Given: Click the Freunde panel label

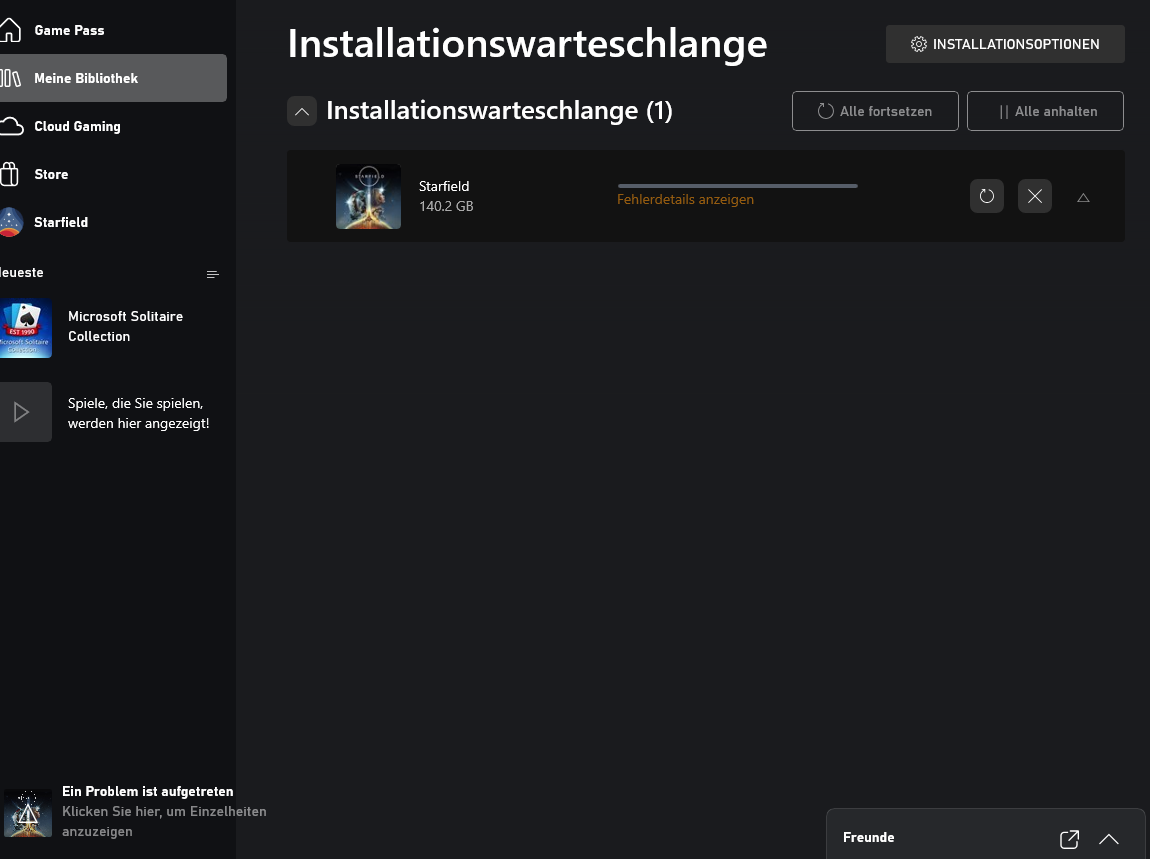Looking at the screenshot, I should (x=868, y=838).
